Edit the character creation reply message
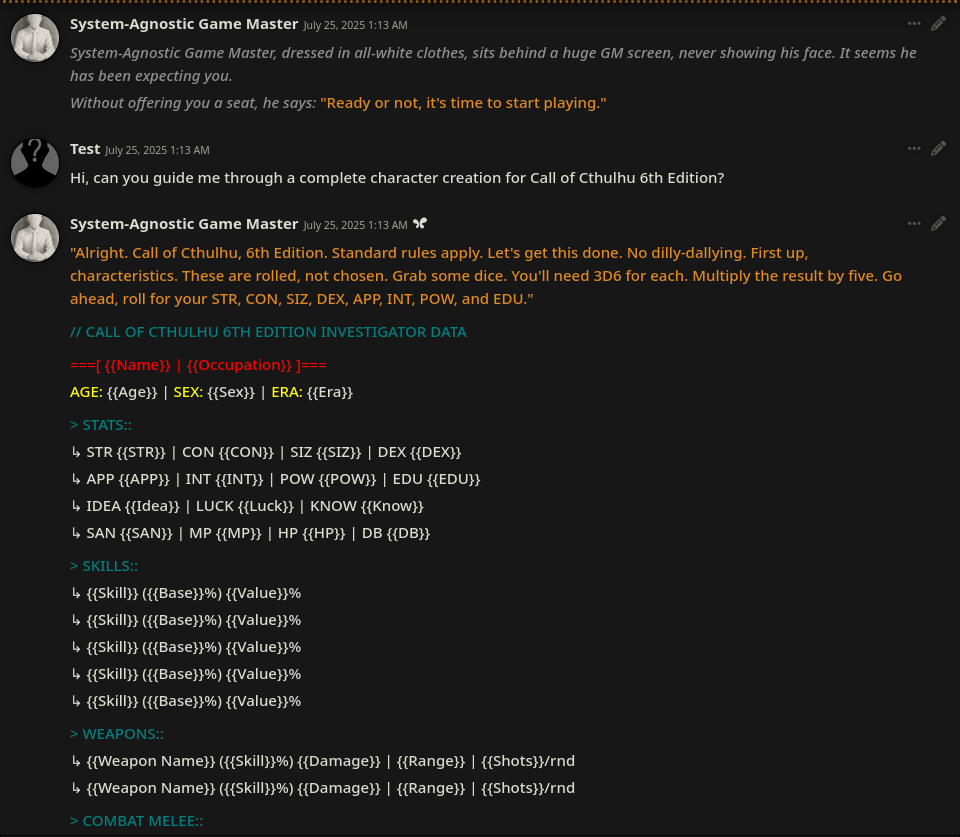Image resolution: width=960 pixels, height=837 pixels. point(938,223)
